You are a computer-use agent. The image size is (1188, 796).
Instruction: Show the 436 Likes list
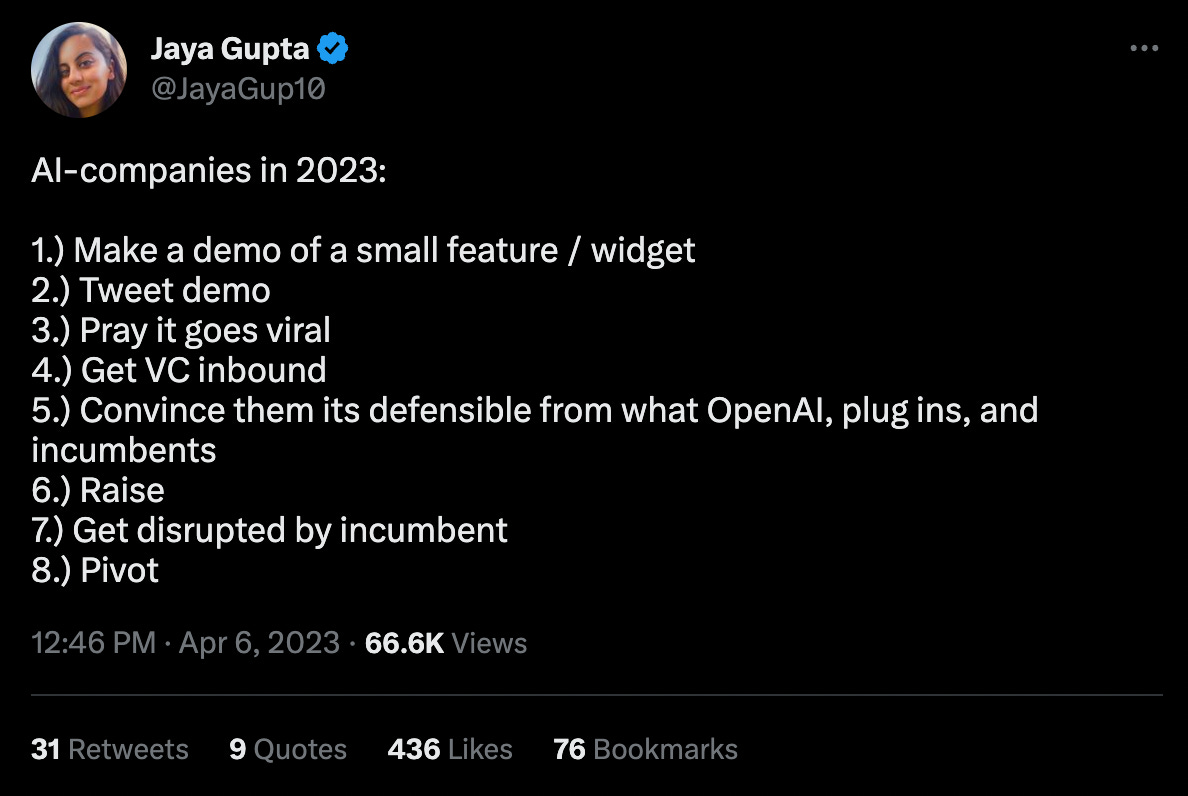450,749
